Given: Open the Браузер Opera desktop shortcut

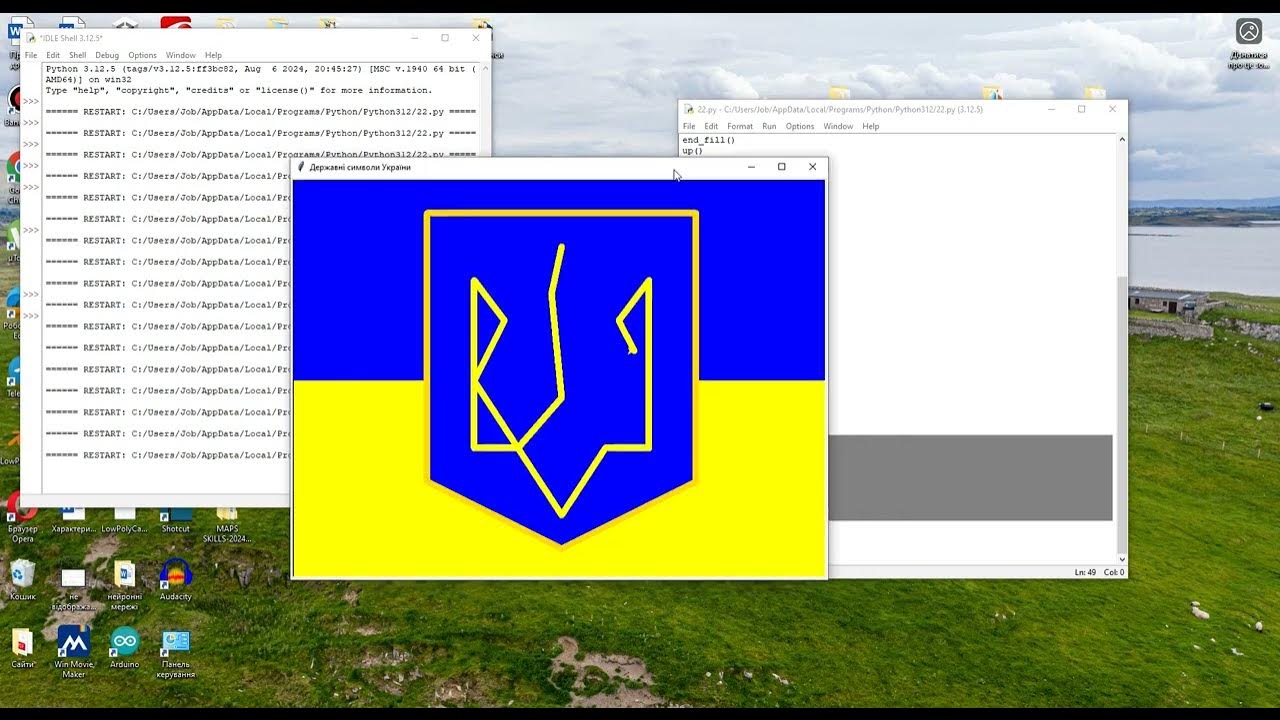Looking at the screenshot, I should [22, 518].
